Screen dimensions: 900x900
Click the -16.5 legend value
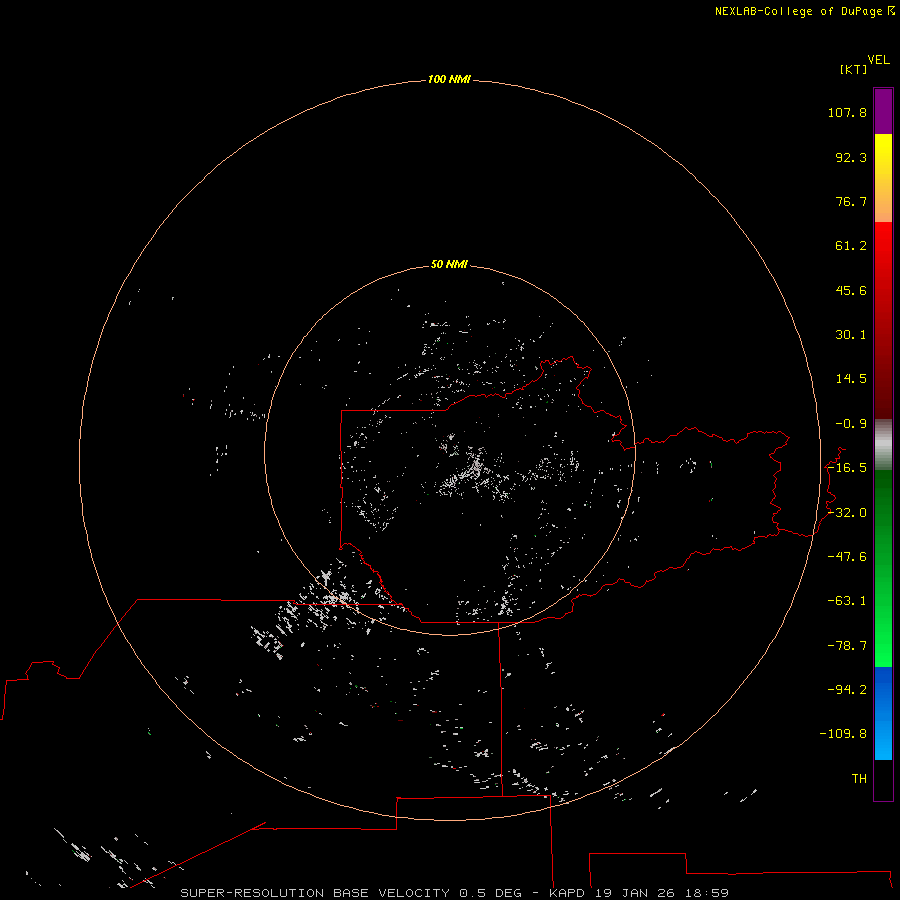pyautogui.click(x=847, y=468)
